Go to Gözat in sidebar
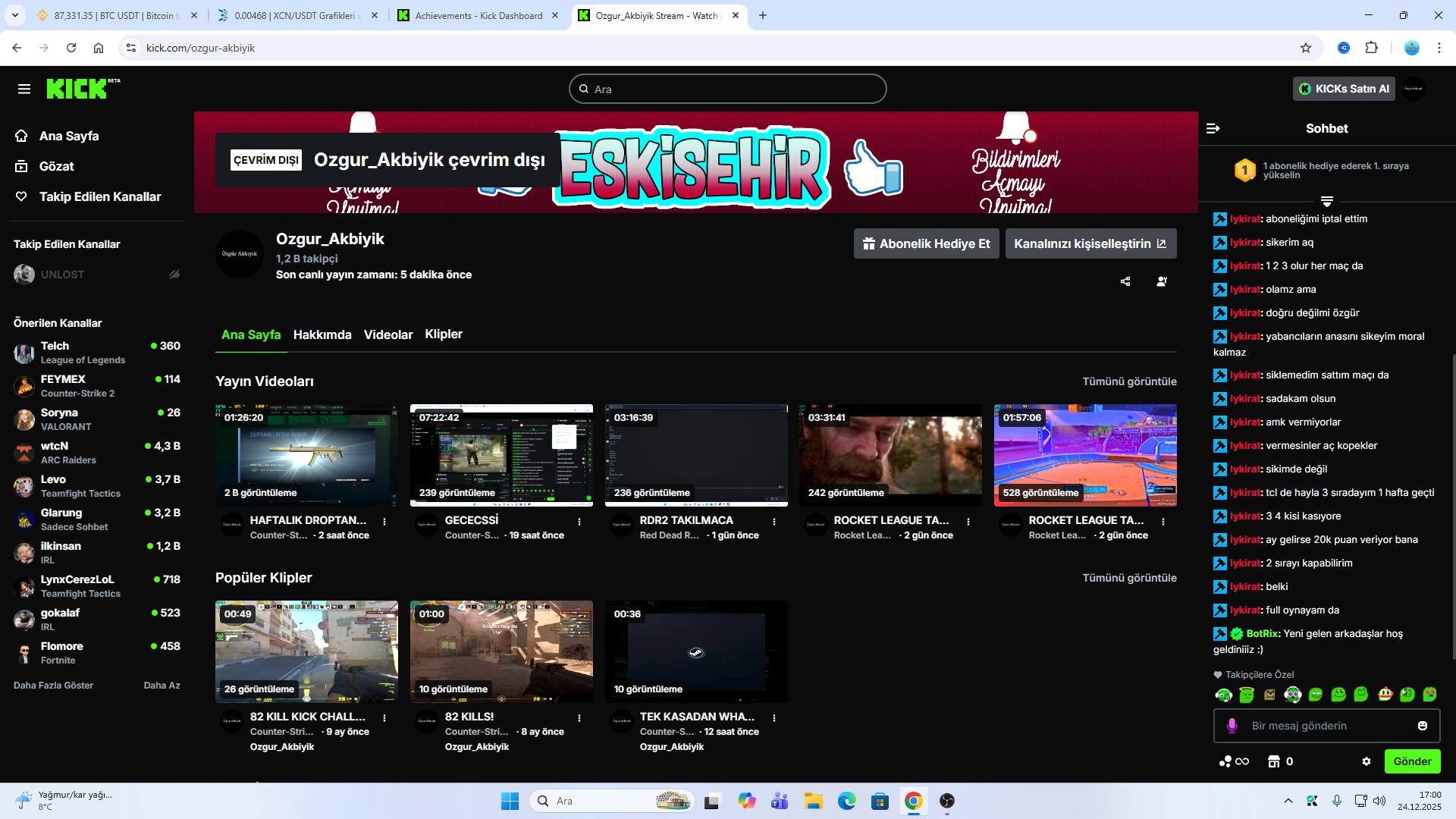The width and height of the screenshot is (1456, 819). pos(57,166)
